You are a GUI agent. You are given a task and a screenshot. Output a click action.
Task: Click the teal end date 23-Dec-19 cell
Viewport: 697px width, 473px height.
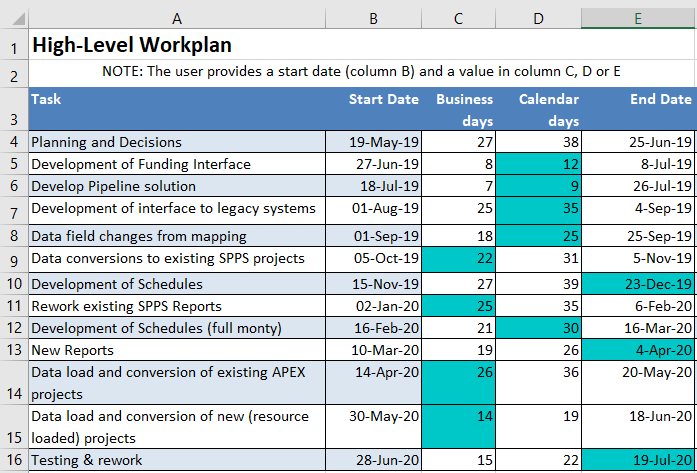point(638,284)
